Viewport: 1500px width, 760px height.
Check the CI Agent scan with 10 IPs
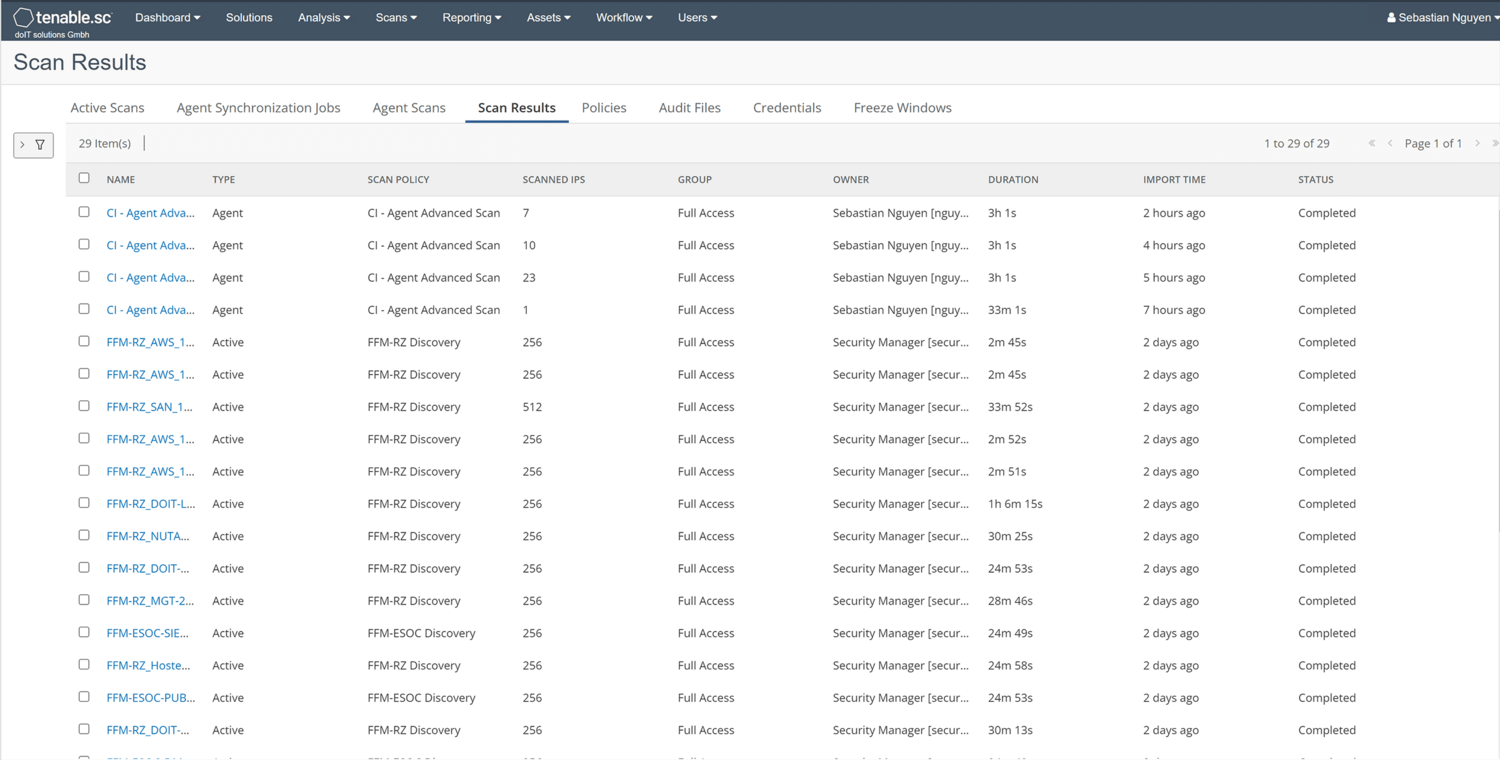tap(84, 244)
